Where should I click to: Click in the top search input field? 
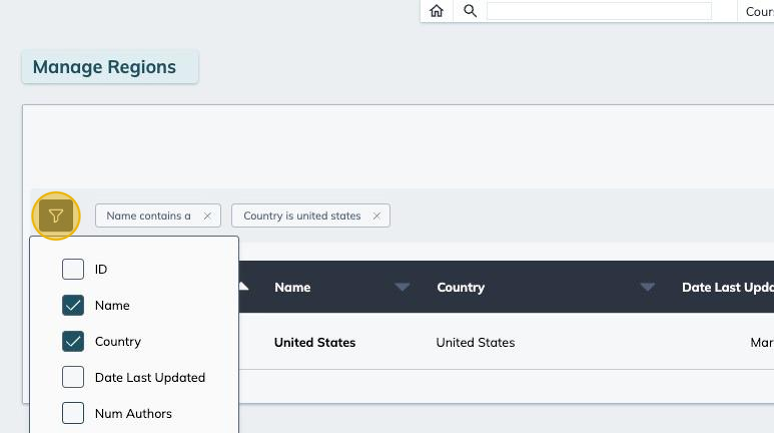tap(598, 11)
